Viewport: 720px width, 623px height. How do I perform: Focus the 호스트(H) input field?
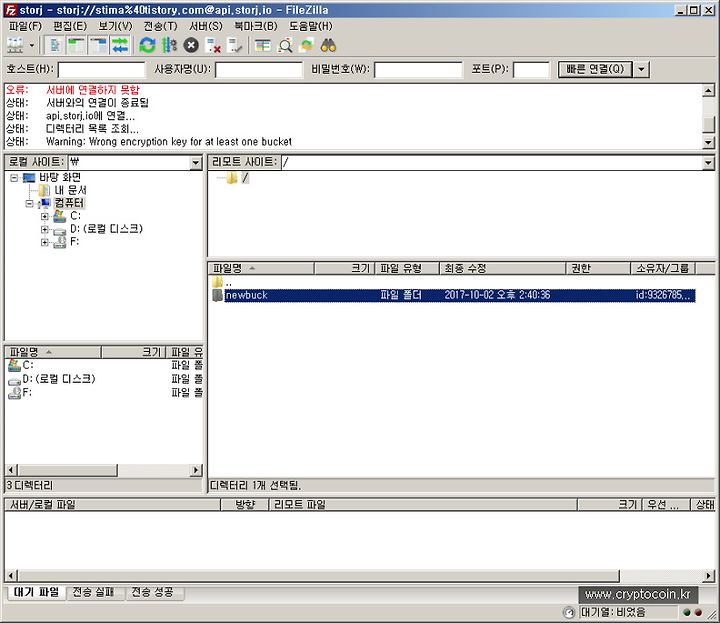[x=101, y=70]
